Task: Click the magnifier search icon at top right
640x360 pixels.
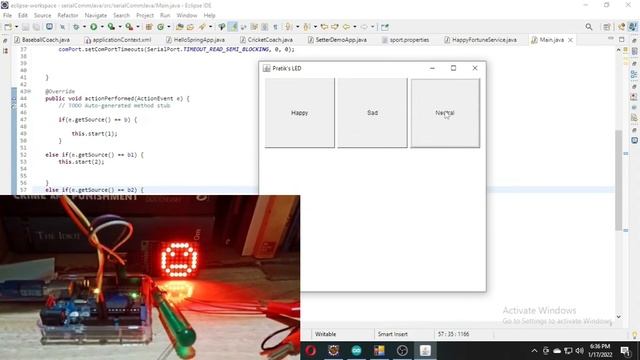Action: pyautogui.click(x=589, y=27)
